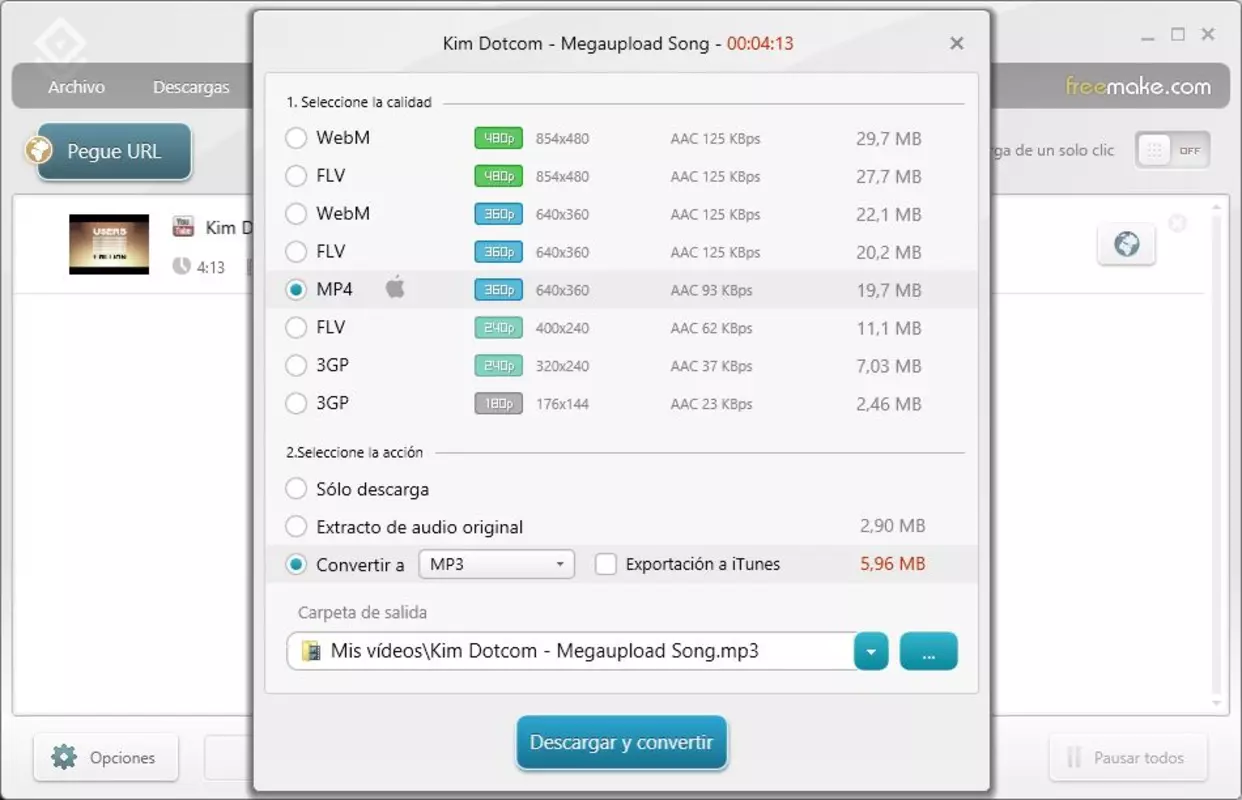
Task: Click the Carpeta de salida label
Action: (x=362, y=612)
